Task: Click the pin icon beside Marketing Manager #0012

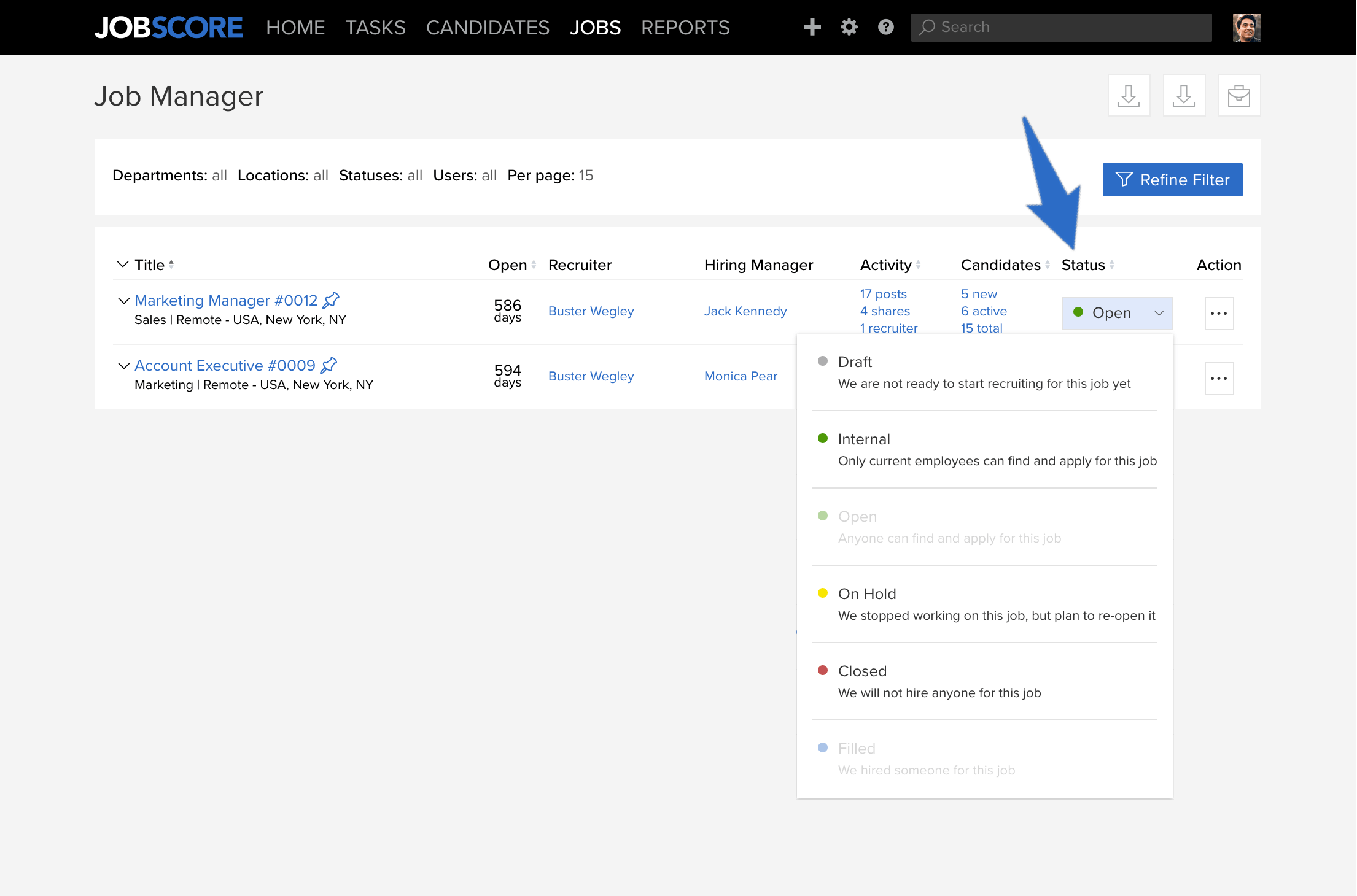Action: [x=331, y=300]
